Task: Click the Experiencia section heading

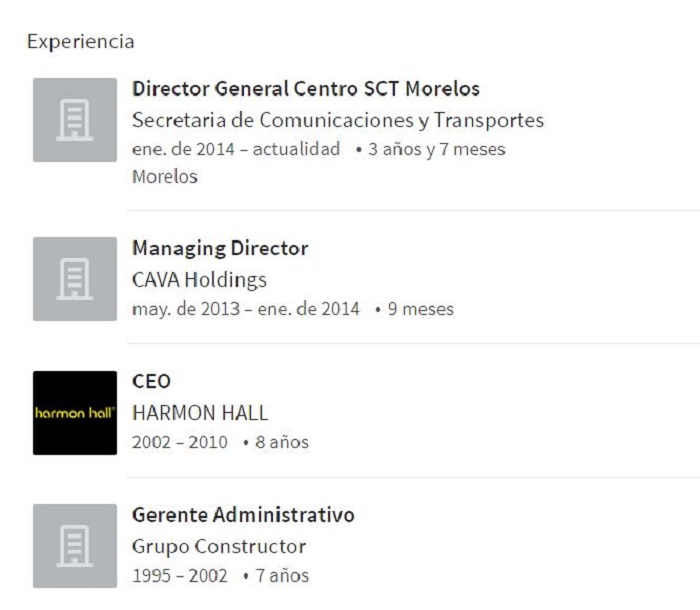Action: tap(80, 42)
